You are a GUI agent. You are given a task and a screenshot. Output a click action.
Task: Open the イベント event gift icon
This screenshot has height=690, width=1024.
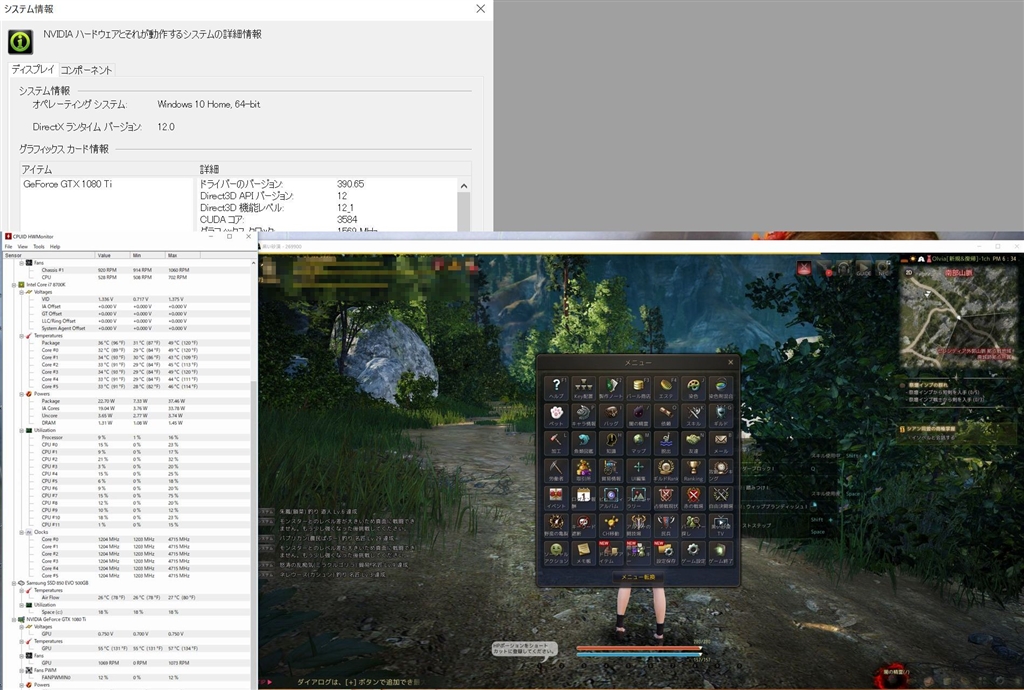(x=556, y=497)
